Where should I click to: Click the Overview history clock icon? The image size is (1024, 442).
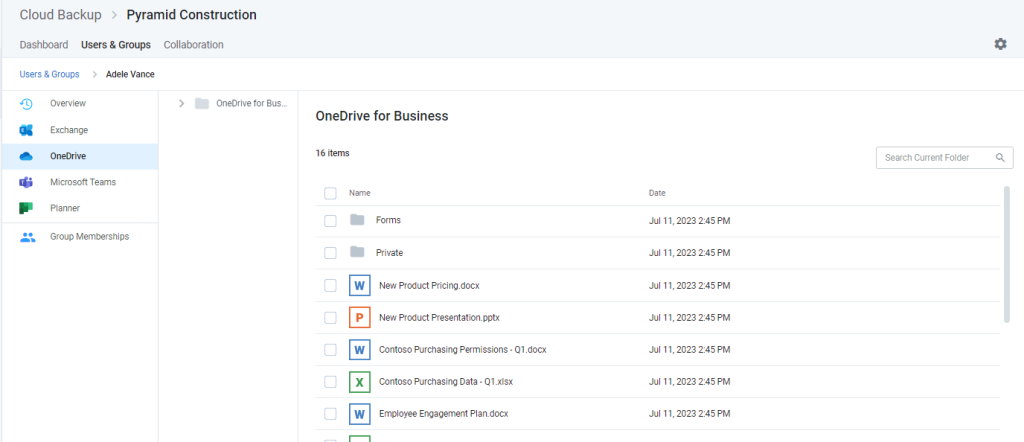(x=26, y=104)
